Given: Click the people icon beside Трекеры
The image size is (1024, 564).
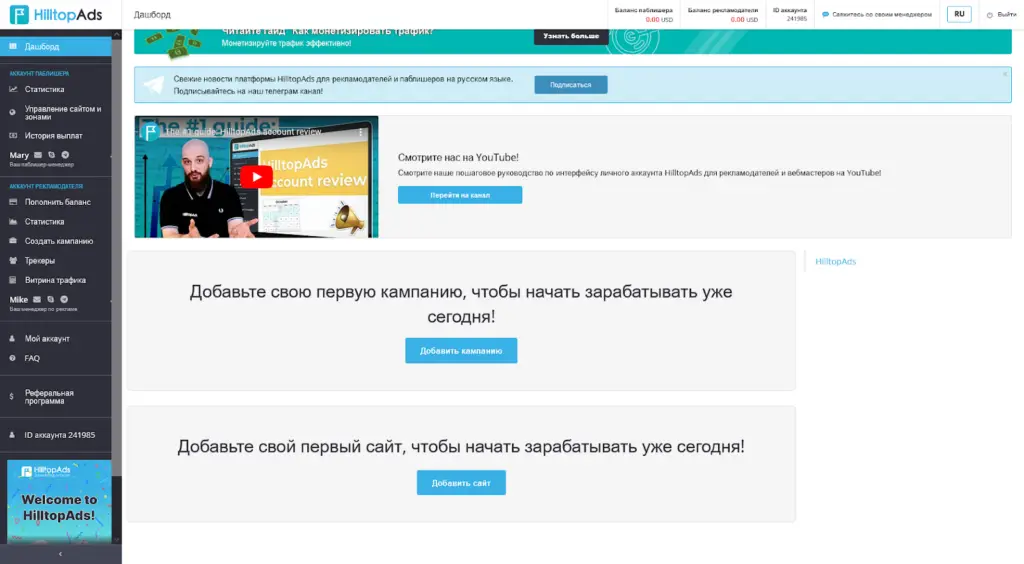Looking at the screenshot, I should tap(12, 260).
